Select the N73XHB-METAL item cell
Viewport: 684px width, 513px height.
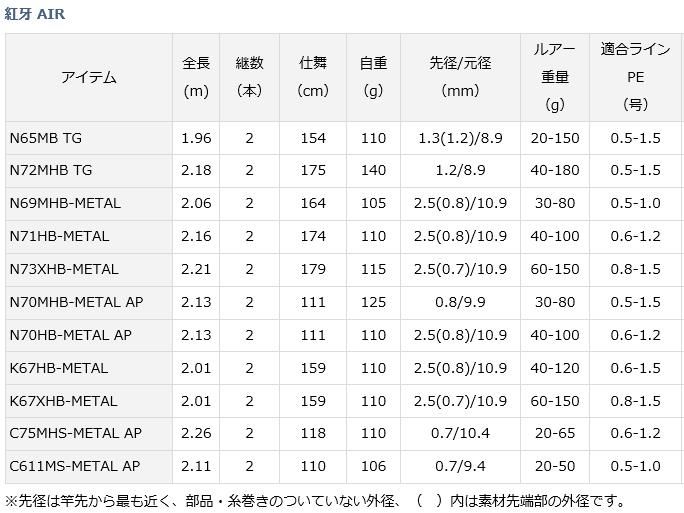89,270
